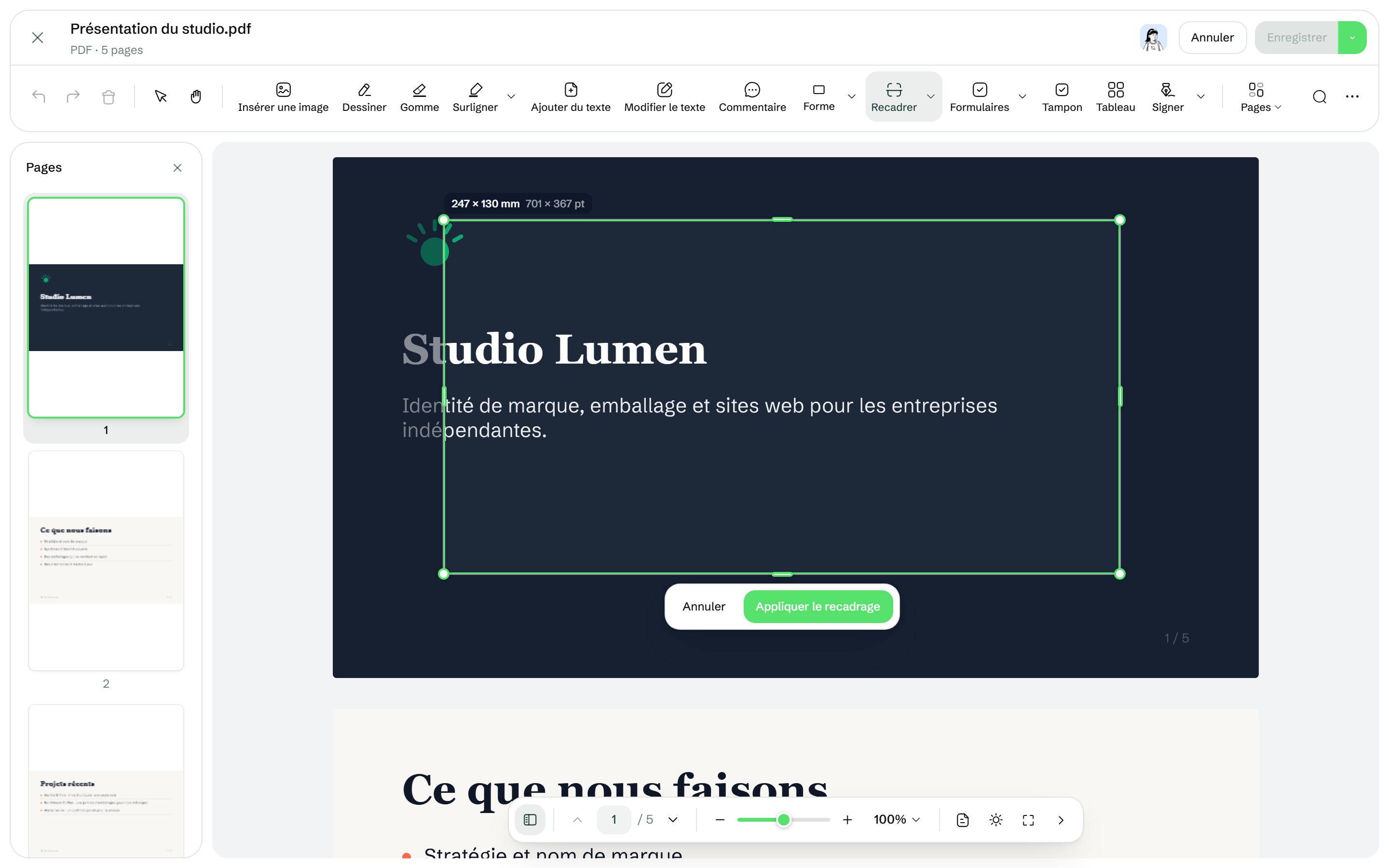Image resolution: width=1389 pixels, height=868 pixels.
Task: Expand the Surligner options arrow
Action: 511,96
